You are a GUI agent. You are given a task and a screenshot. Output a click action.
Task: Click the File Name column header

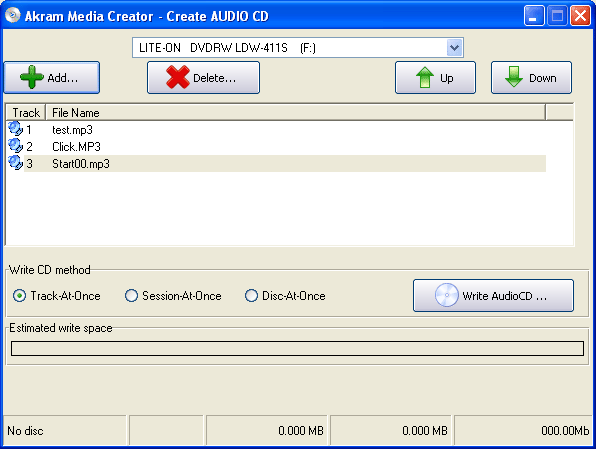pyautogui.click(x=296, y=113)
